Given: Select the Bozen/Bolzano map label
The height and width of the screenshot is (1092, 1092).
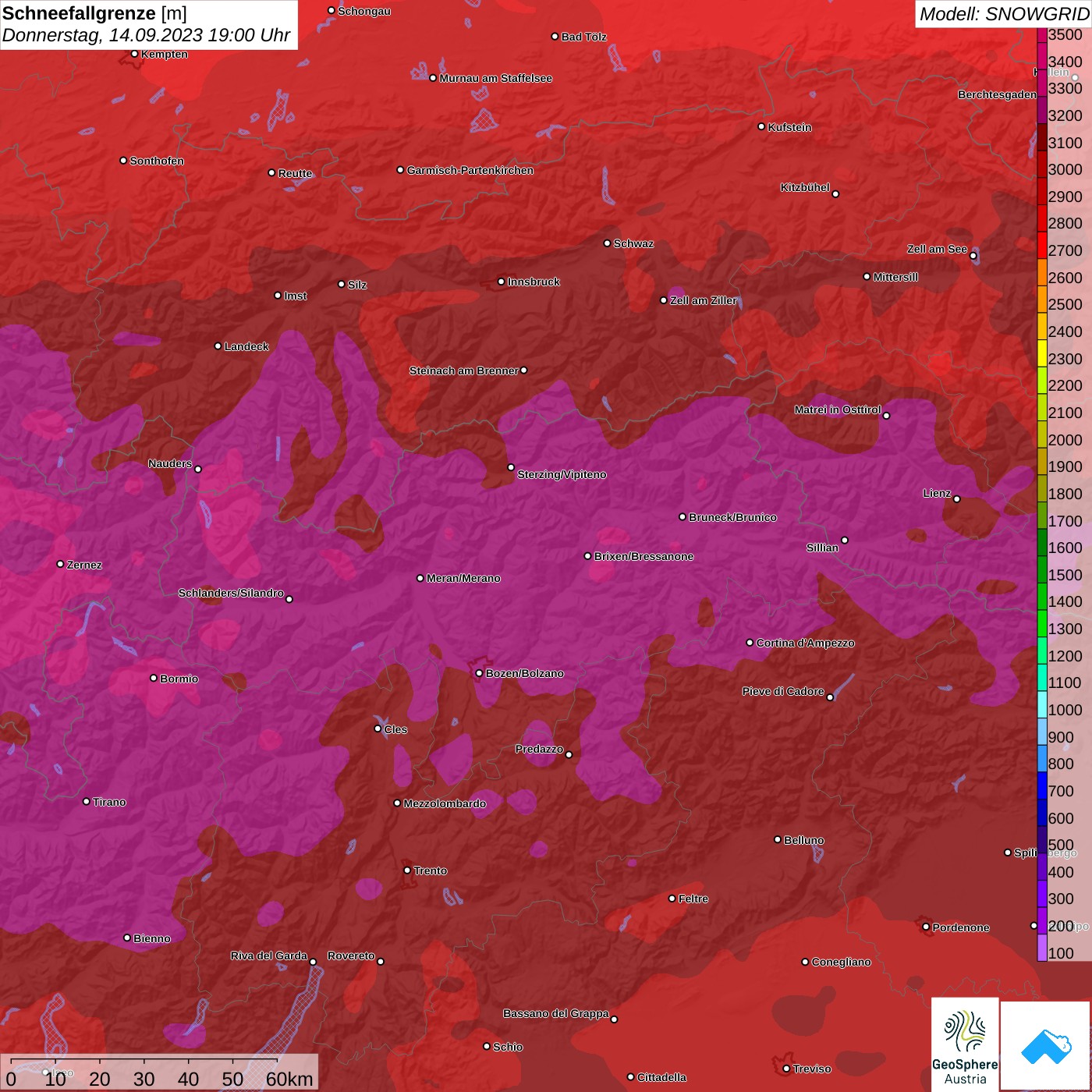Looking at the screenshot, I should [524, 673].
